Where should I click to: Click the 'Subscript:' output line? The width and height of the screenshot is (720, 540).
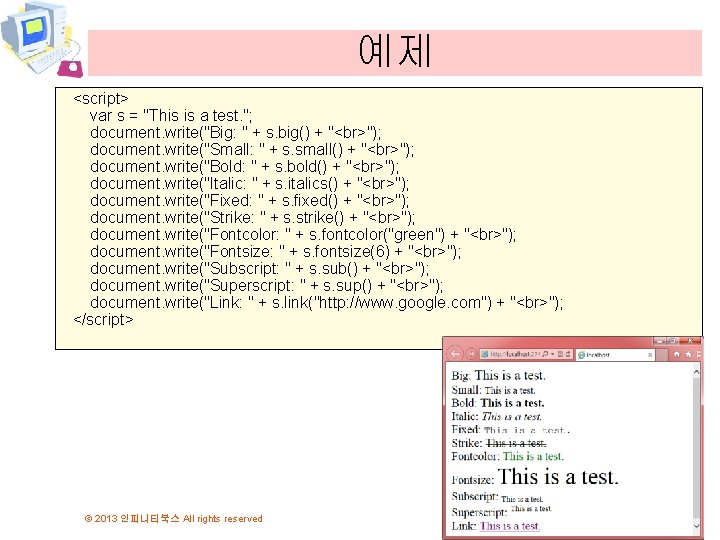(497, 497)
